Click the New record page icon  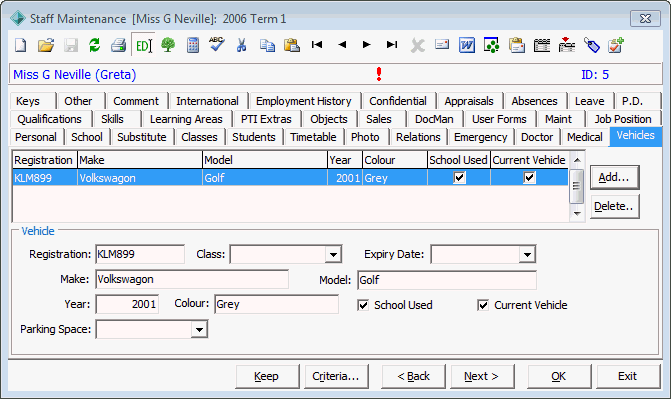[x=21, y=45]
